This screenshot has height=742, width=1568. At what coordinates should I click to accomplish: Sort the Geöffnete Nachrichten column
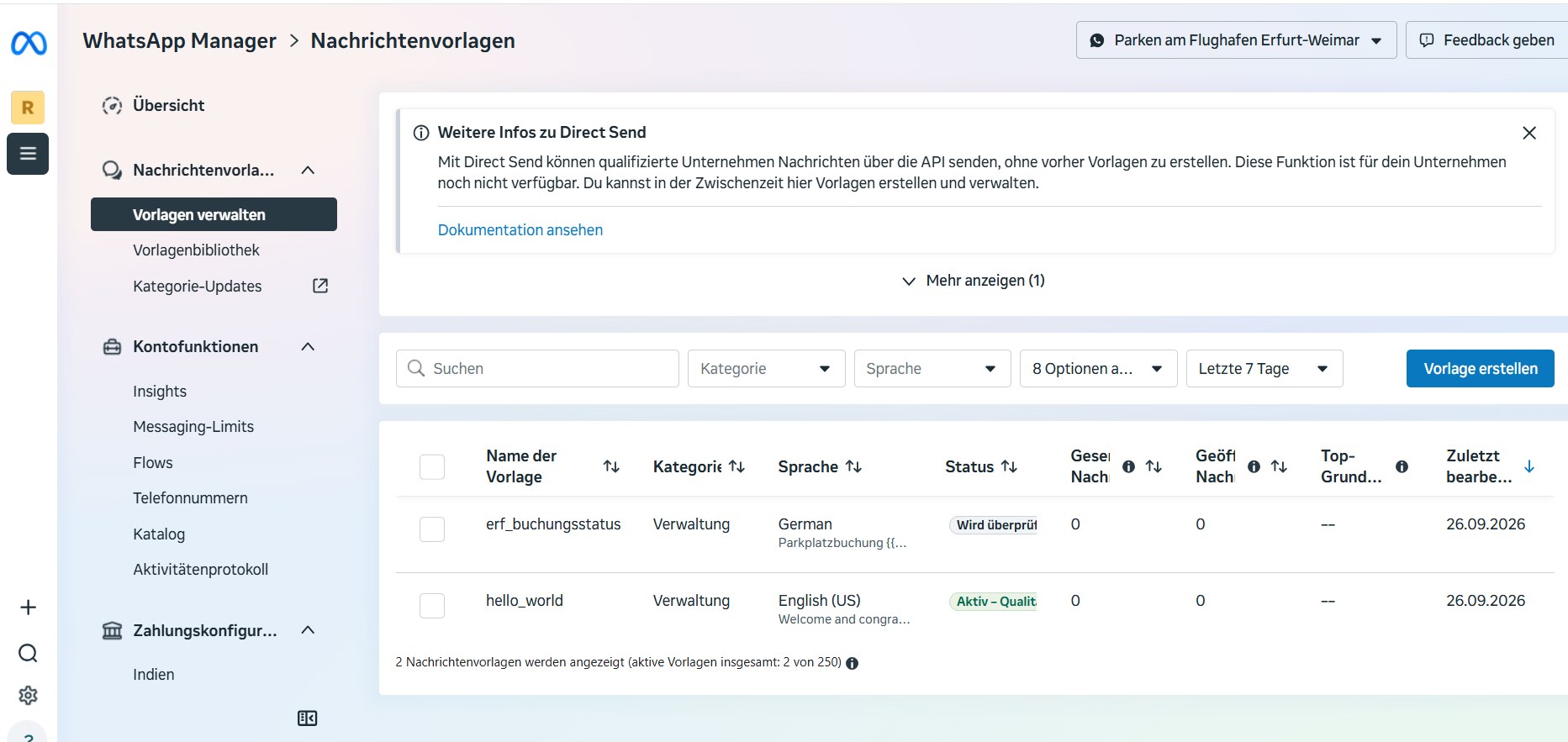[1279, 466]
